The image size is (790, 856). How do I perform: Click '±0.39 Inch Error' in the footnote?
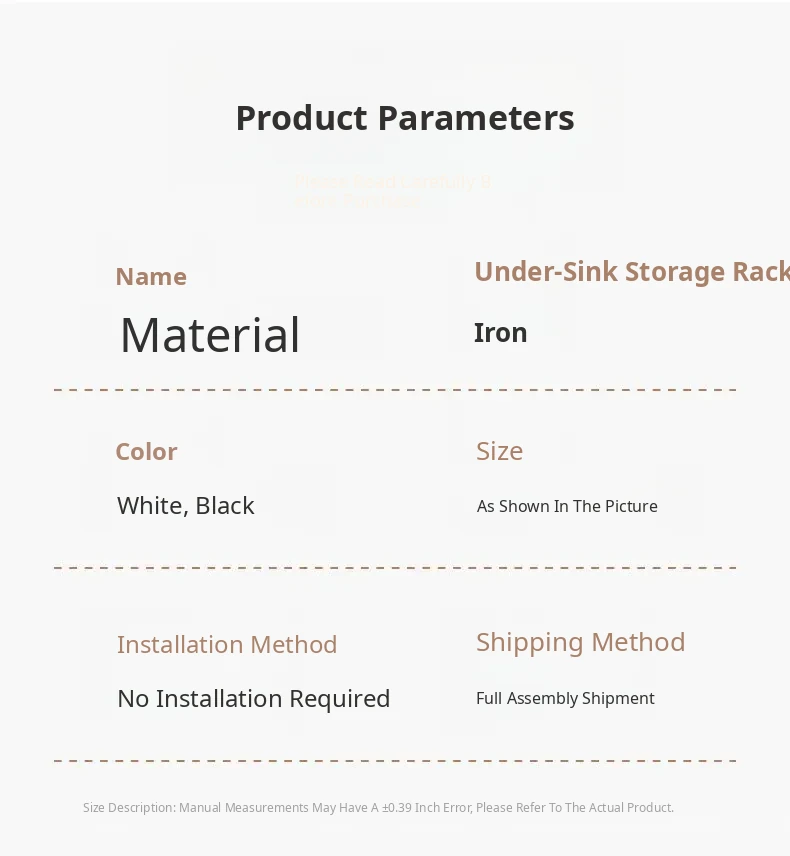tap(427, 808)
